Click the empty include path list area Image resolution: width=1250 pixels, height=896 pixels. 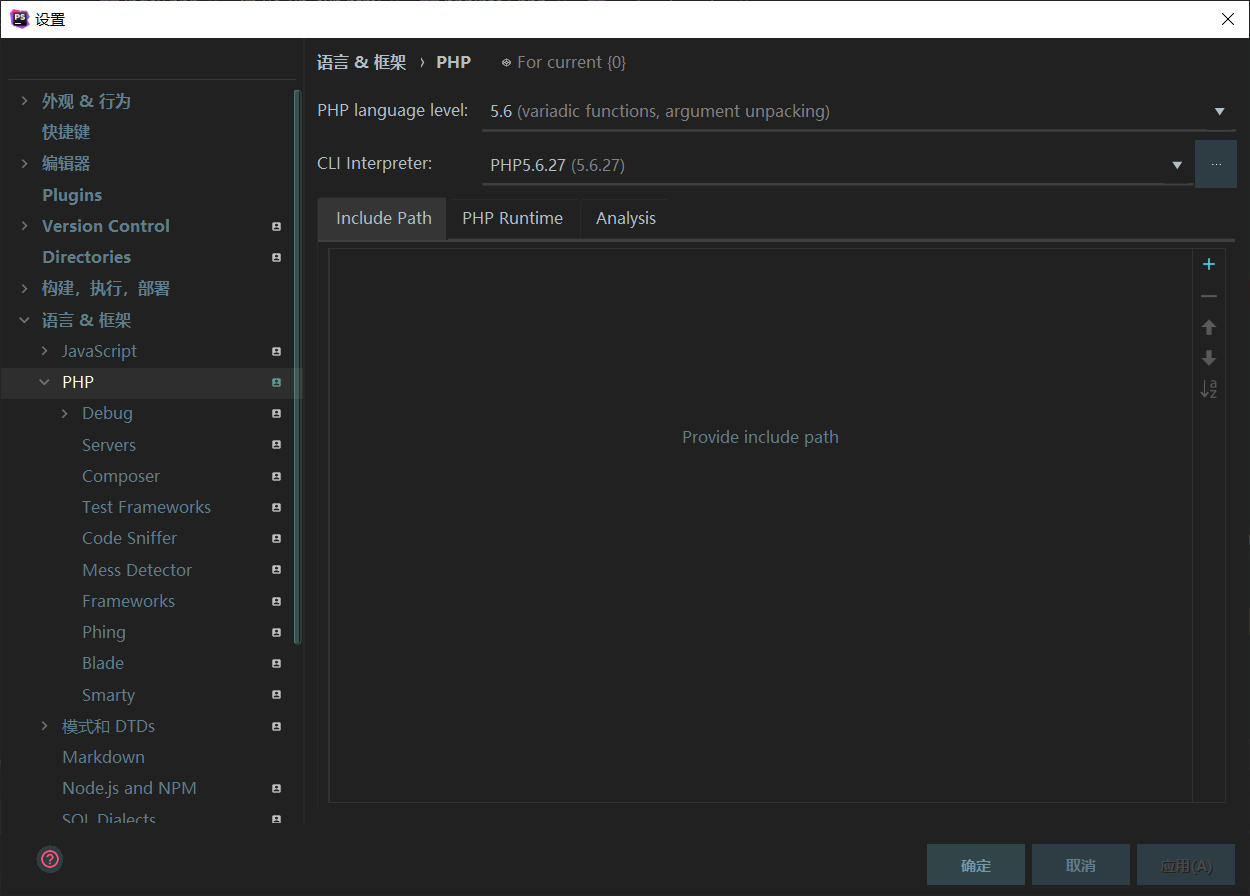pyautogui.click(x=760, y=525)
